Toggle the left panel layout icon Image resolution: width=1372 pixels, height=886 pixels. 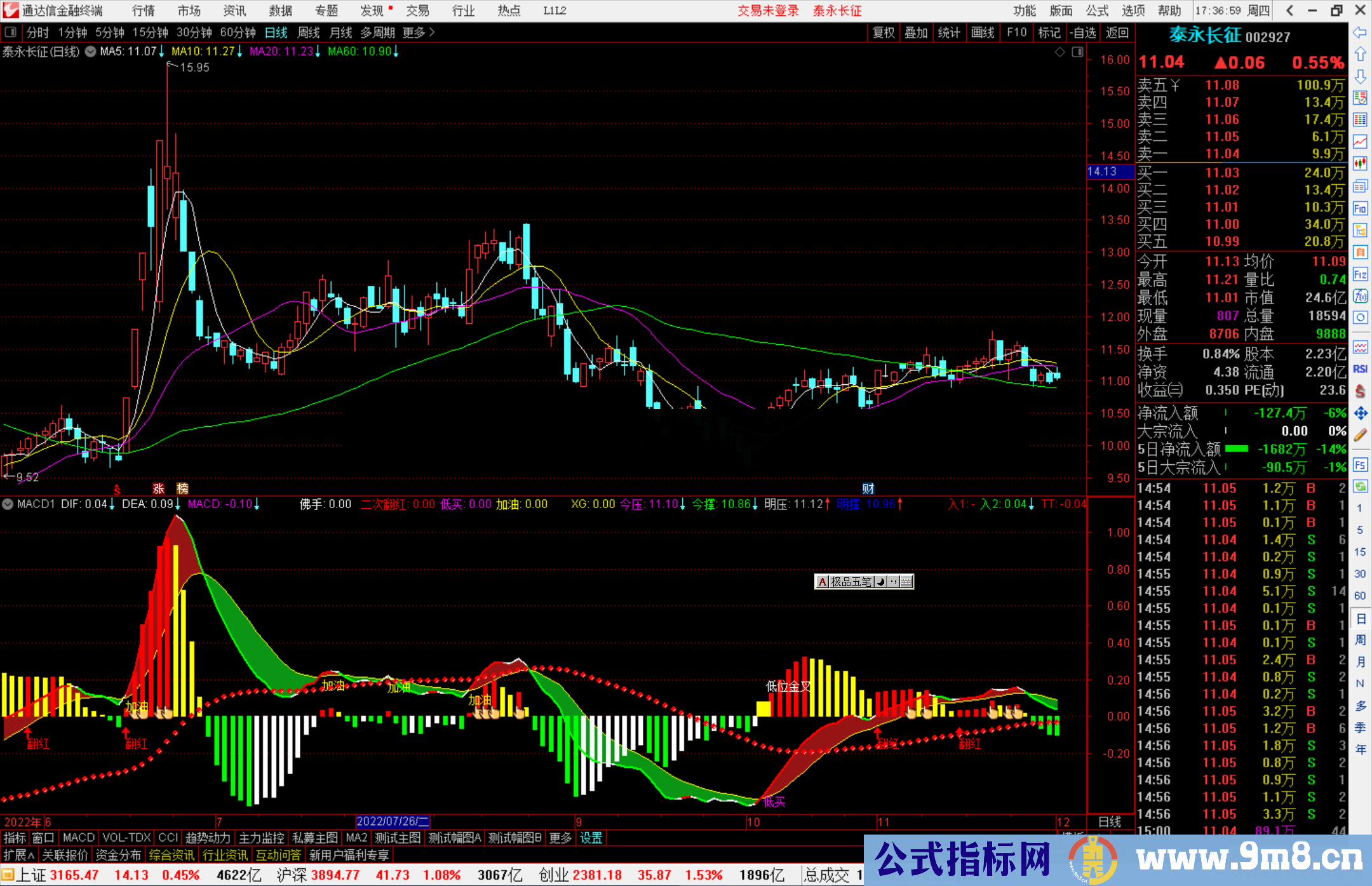[x=10, y=32]
